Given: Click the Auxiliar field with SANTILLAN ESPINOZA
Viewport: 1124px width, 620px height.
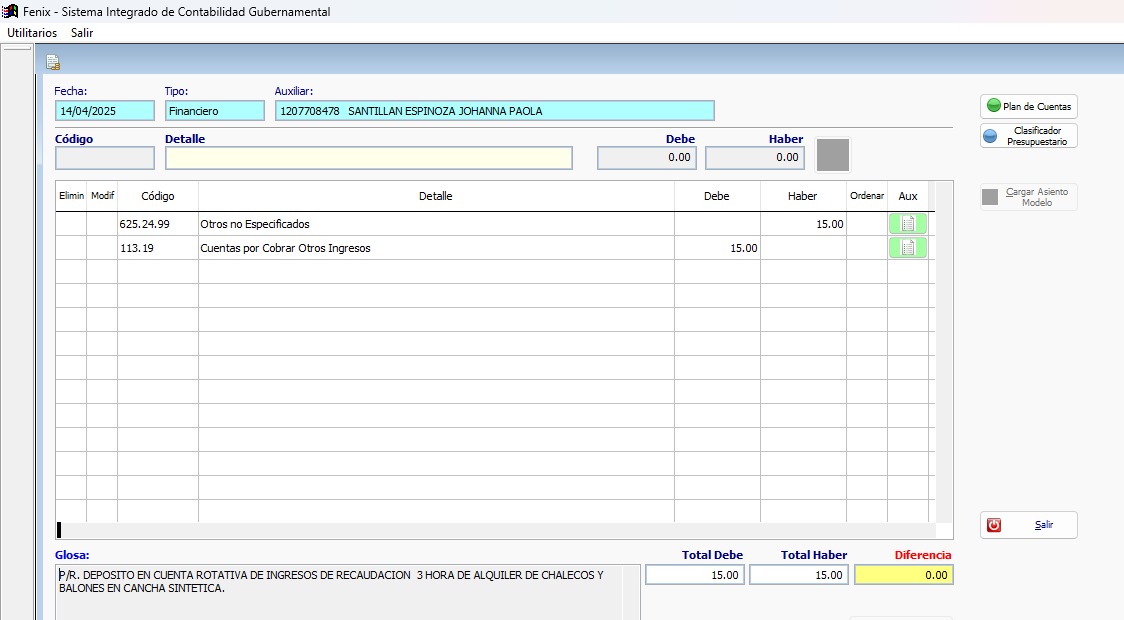Looking at the screenshot, I should pos(494,111).
